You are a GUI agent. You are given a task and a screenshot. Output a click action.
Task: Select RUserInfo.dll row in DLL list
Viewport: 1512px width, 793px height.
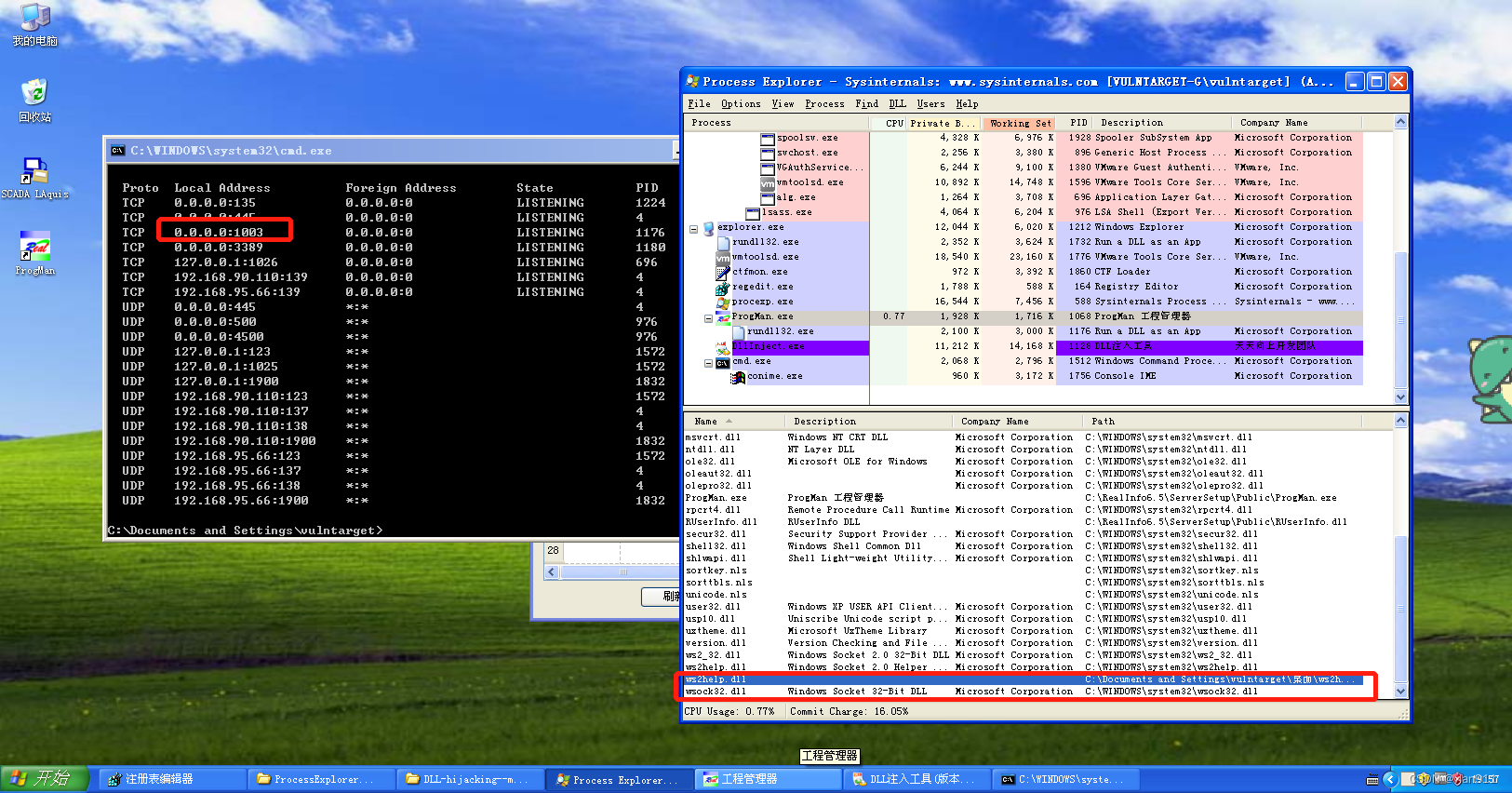pos(1024,522)
